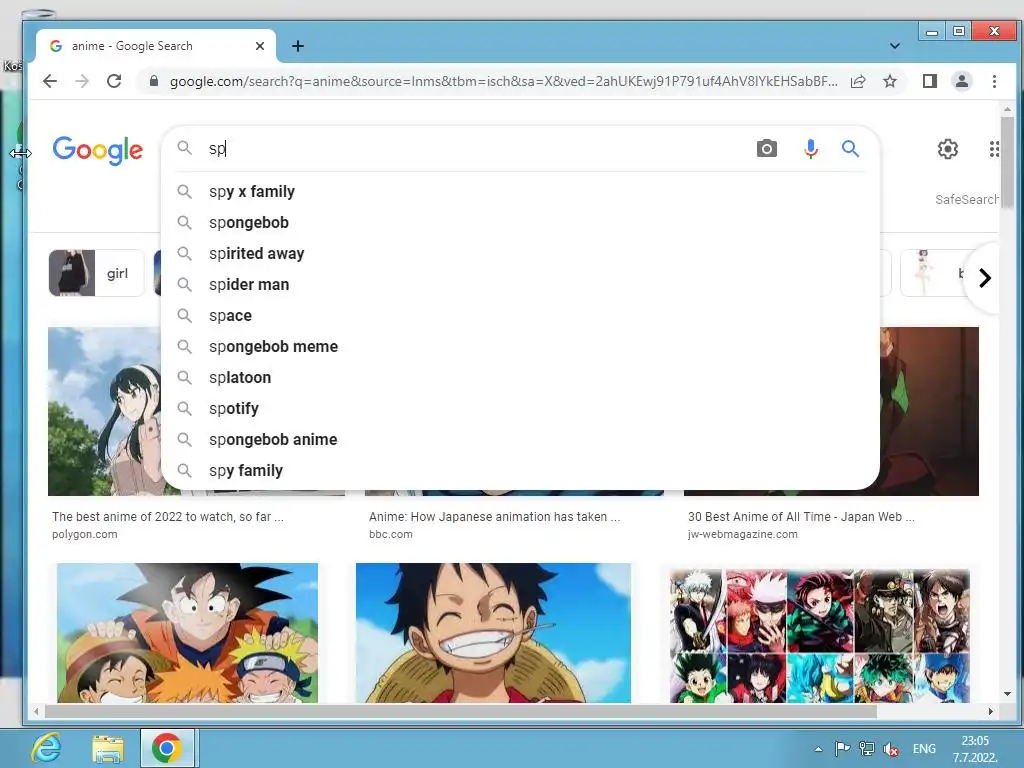Open a new browser tab

(x=298, y=46)
